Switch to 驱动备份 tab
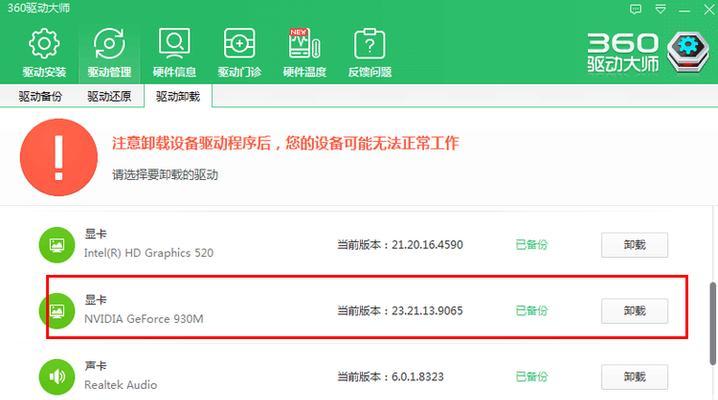This screenshot has height=400, width=718. point(40,96)
